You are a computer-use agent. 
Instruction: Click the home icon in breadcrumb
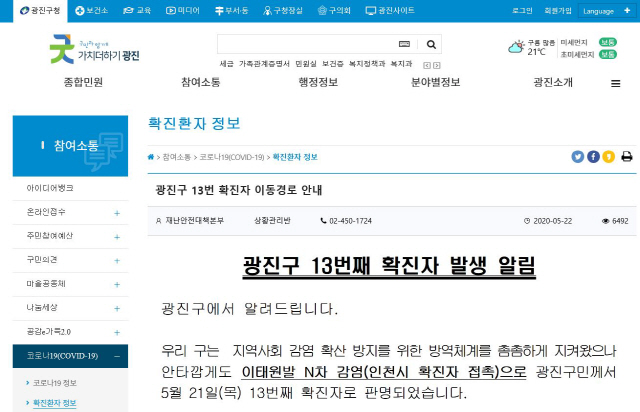[x=151, y=157]
